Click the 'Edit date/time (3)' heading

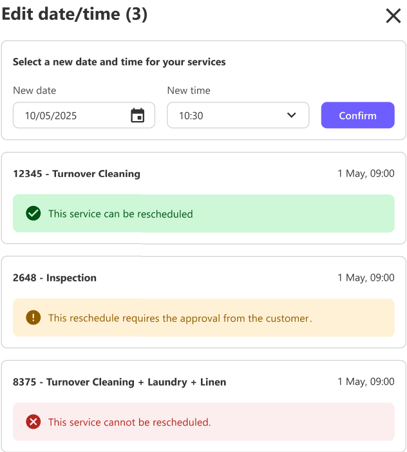(74, 14)
